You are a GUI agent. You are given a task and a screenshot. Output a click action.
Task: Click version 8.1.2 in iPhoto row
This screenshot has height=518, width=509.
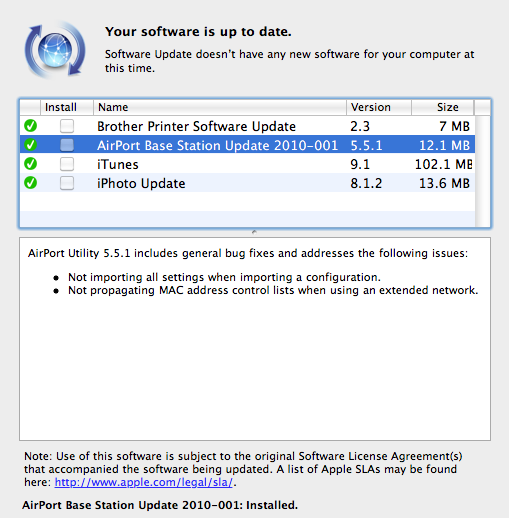[x=366, y=183]
